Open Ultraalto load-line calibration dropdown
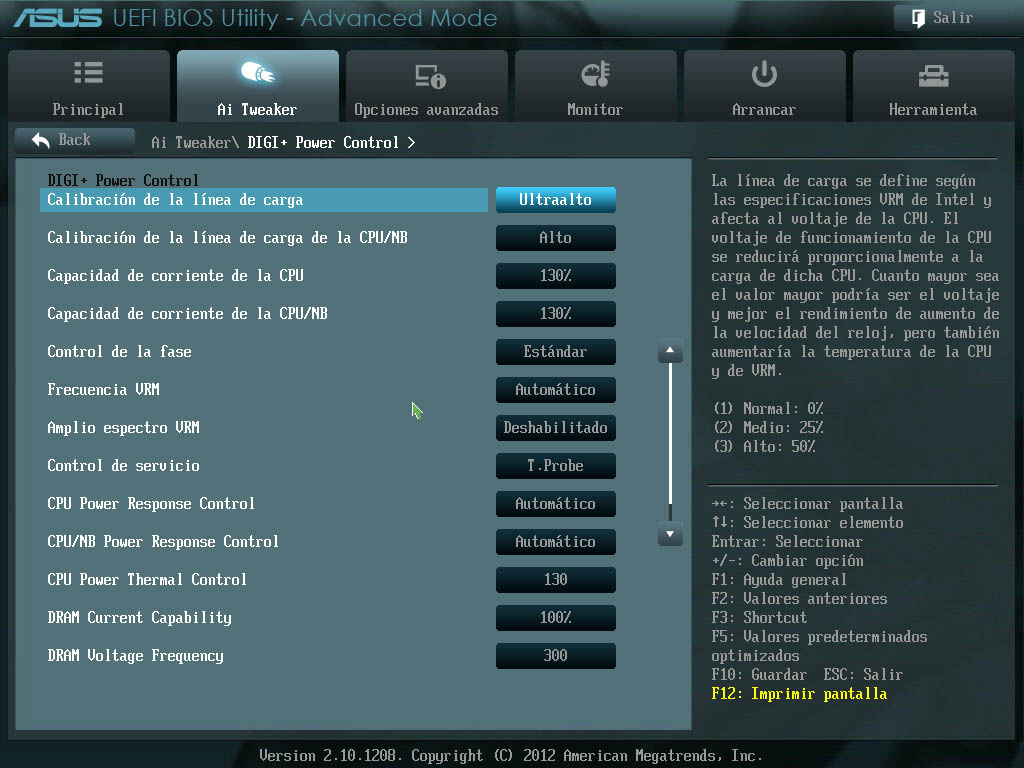Viewport: 1024px width, 768px height. (556, 200)
